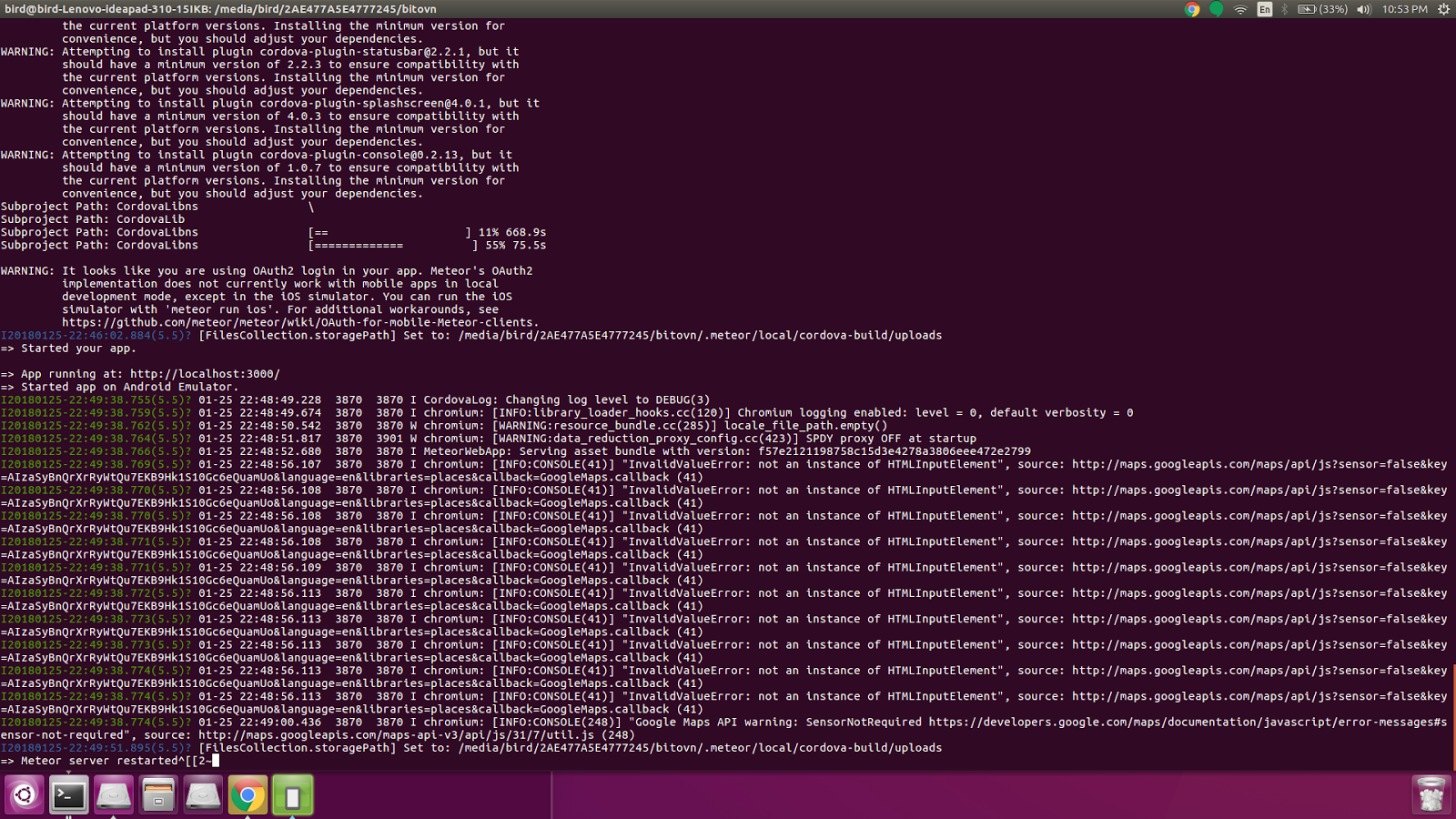Open the Ubuntu Dash launcher icon
This screenshot has height=819, width=1456.
point(25,794)
